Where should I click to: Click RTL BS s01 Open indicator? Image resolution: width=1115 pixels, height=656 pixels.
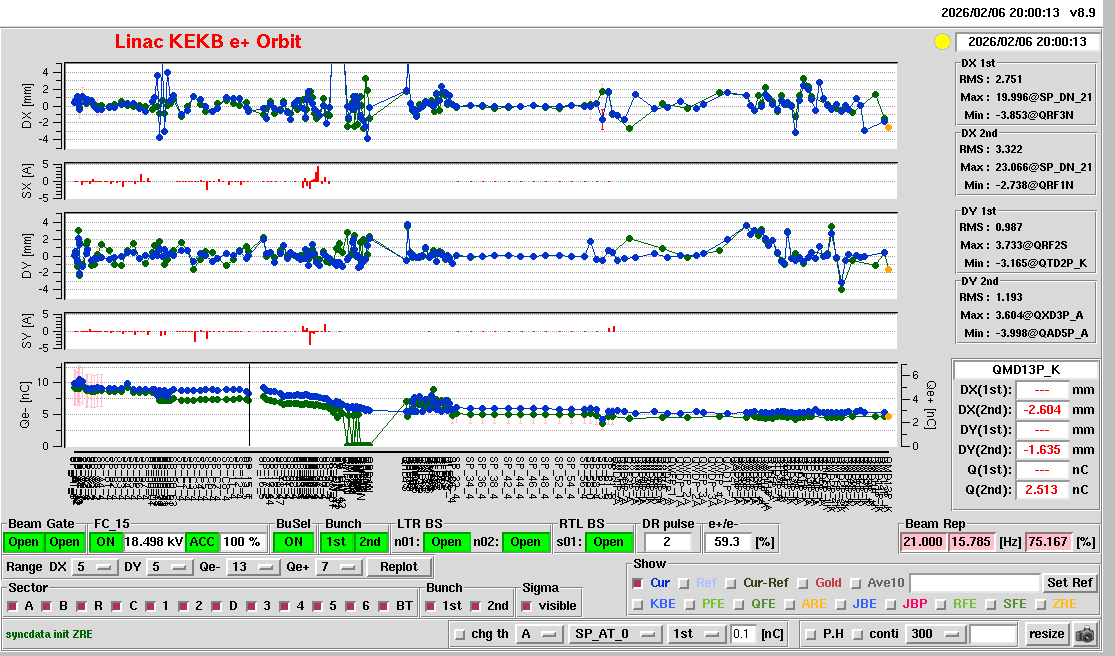coord(607,542)
